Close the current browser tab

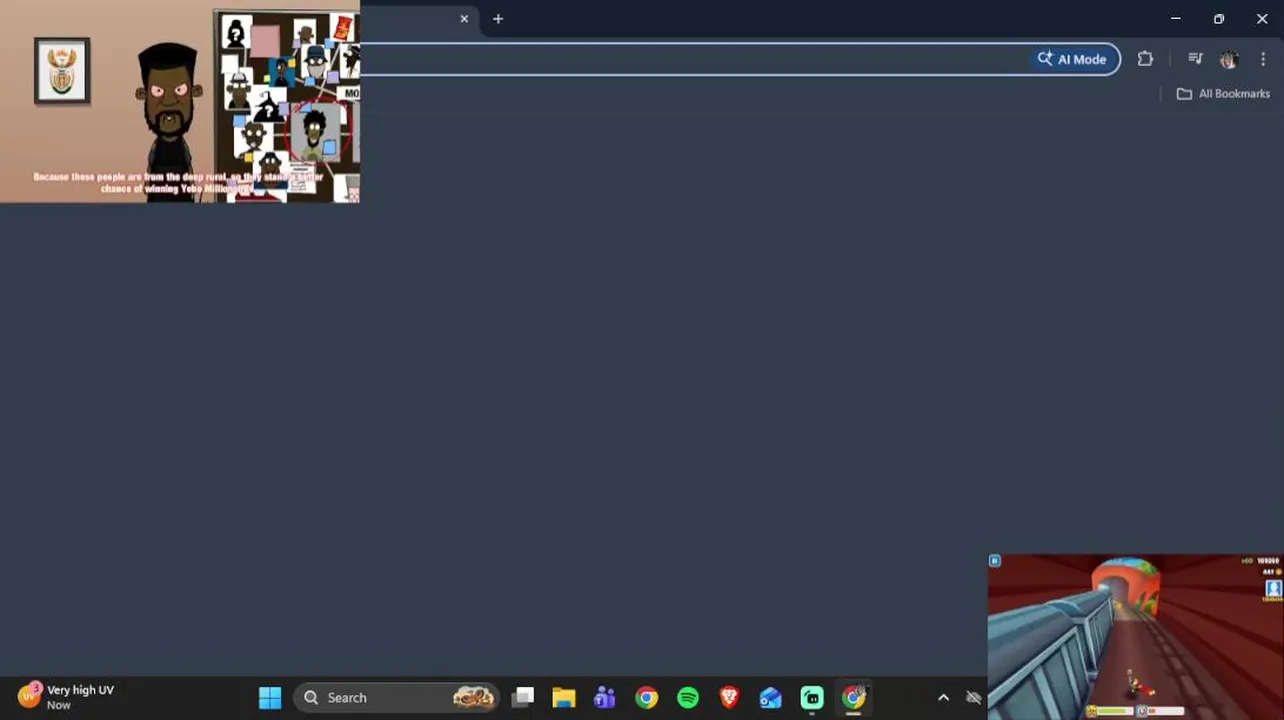(x=464, y=19)
